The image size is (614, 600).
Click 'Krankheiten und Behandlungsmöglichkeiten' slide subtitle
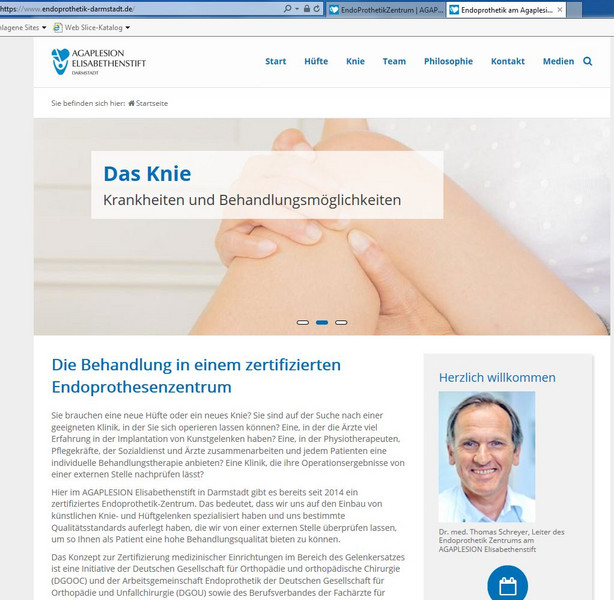coord(252,200)
